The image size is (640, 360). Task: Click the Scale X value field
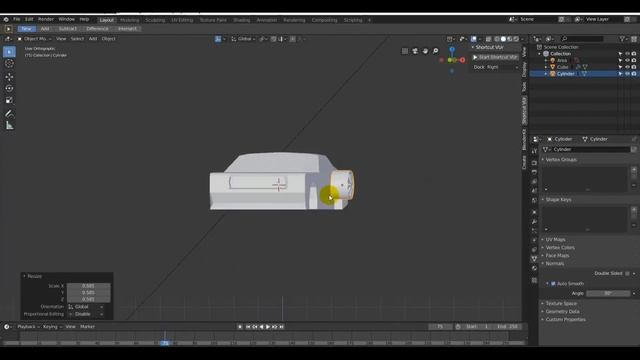coord(89,286)
